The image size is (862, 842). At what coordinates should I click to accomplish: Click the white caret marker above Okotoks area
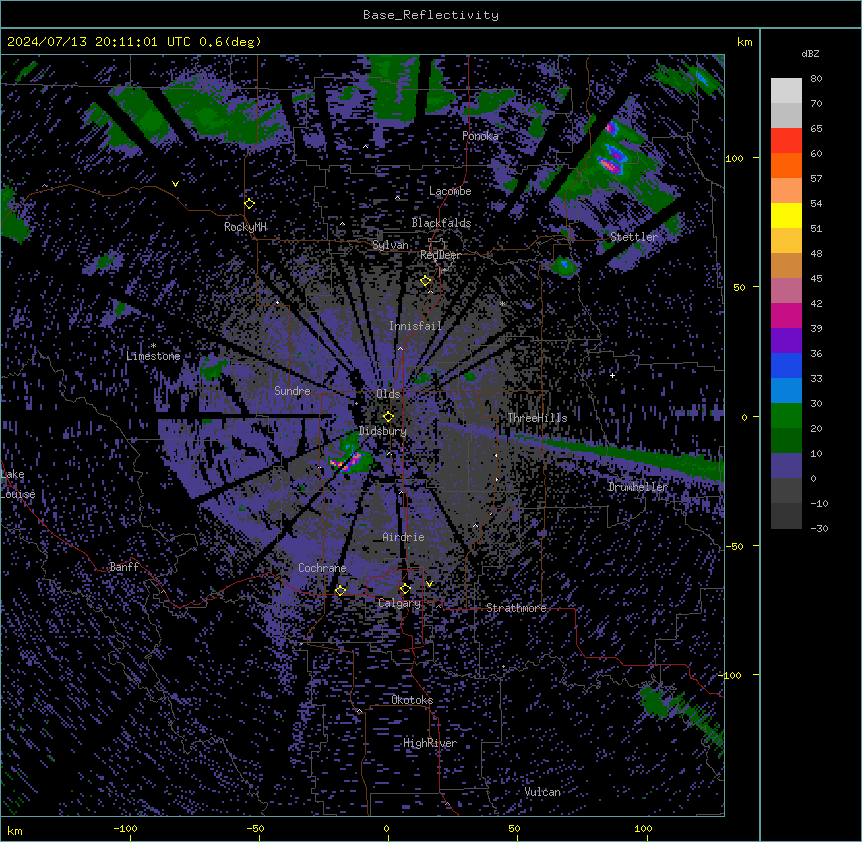coord(359,711)
